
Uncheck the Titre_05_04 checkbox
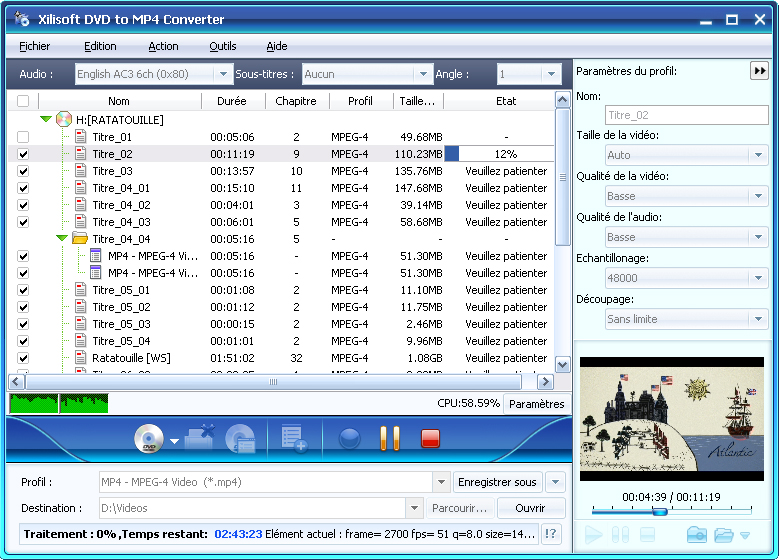pyautogui.click(x=23, y=341)
